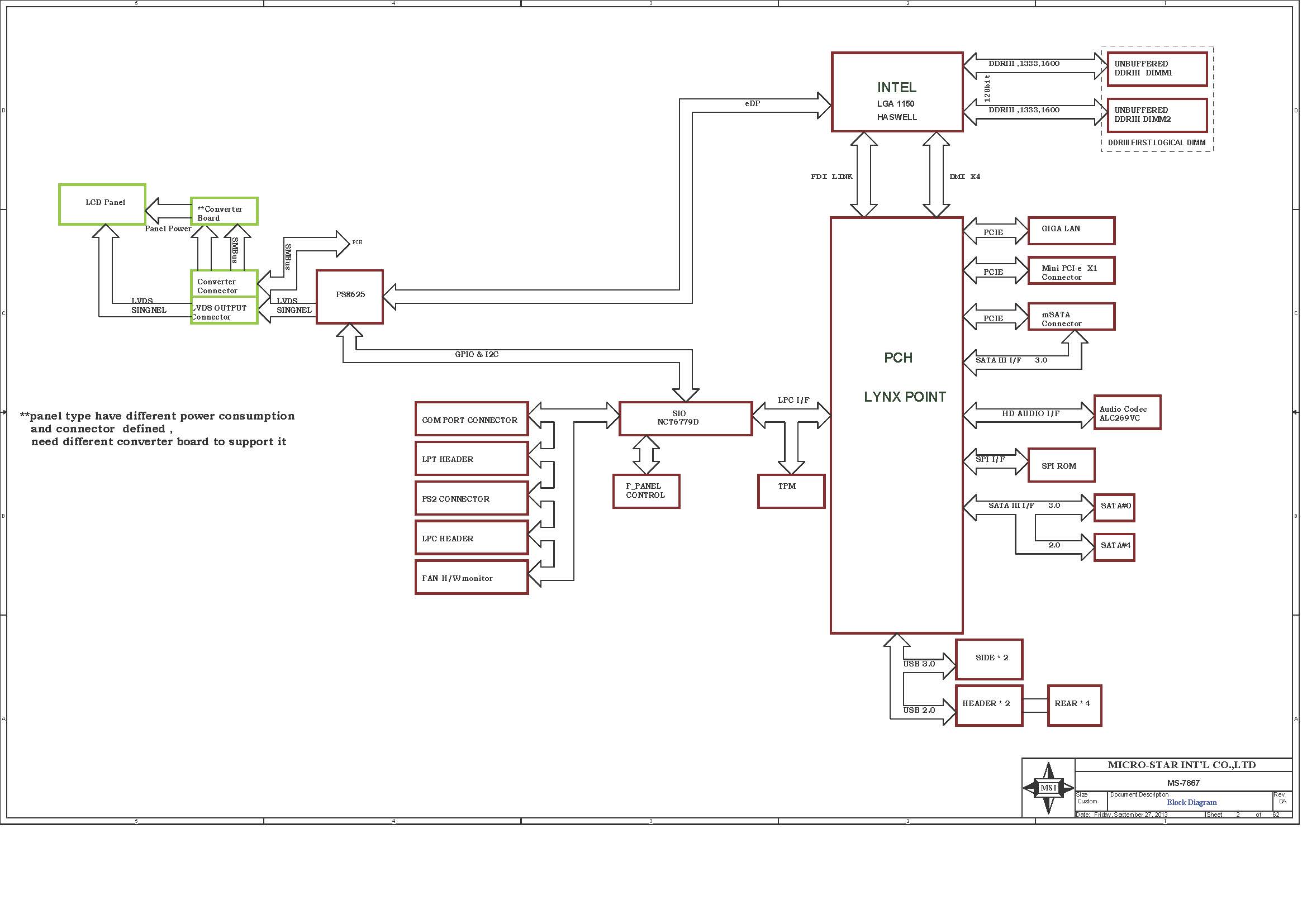This screenshot has height=924, width=1307.
Task: Pick the mSATA Connector block
Action: coord(1071,316)
